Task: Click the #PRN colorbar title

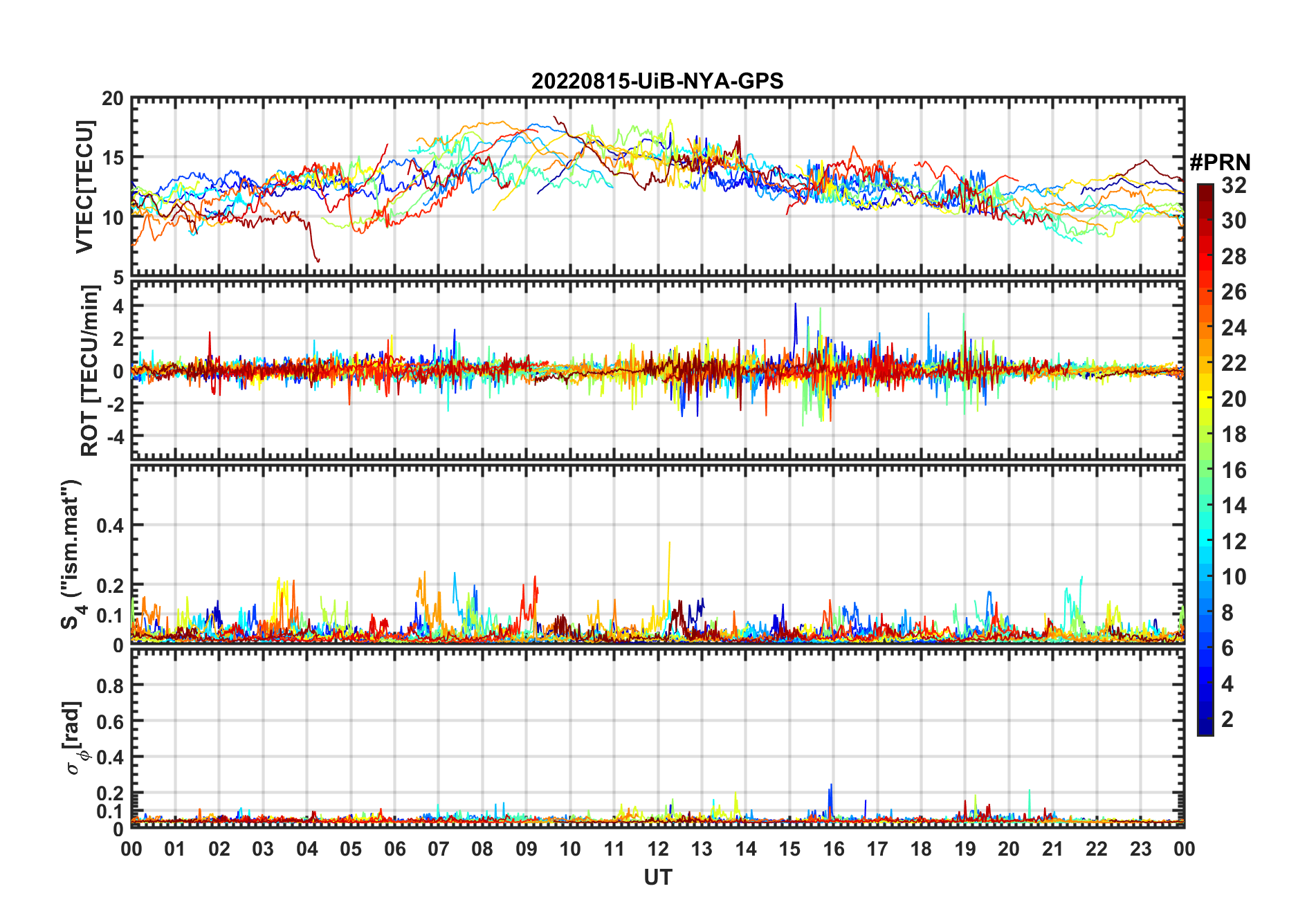Action: tap(1220, 163)
